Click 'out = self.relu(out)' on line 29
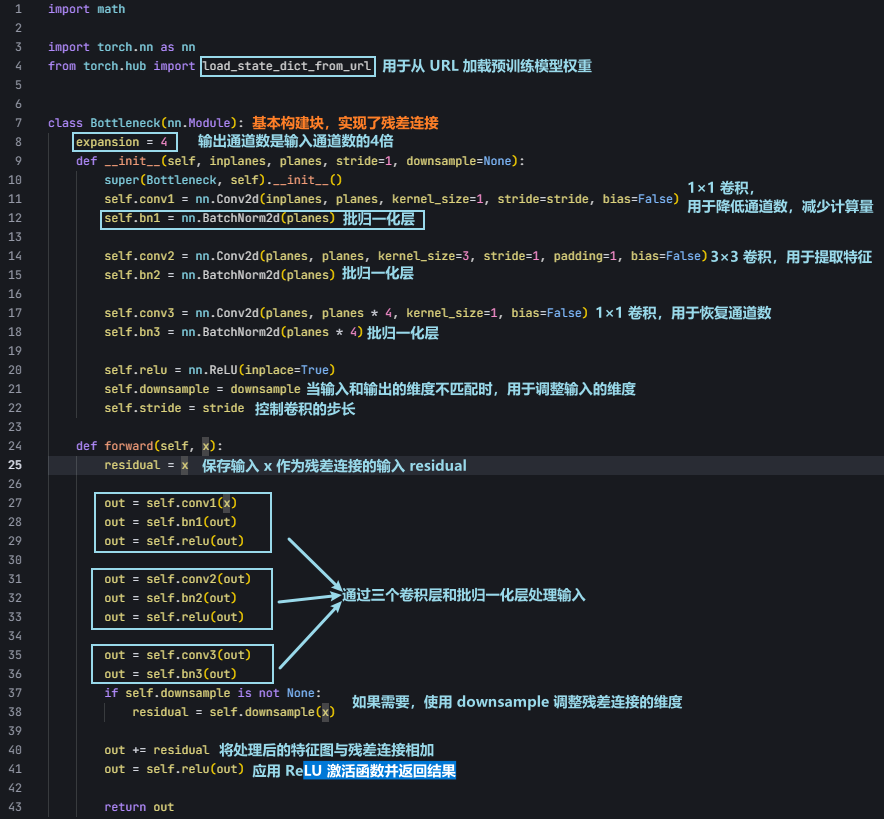The height and width of the screenshot is (819, 884). point(174,541)
